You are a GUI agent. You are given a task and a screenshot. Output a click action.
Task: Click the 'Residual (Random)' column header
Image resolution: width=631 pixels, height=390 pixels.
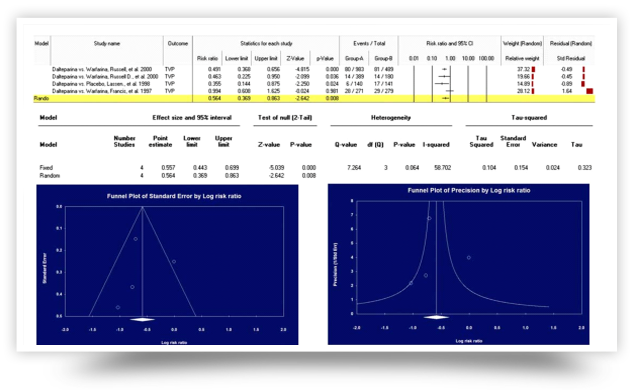[x=571, y=43]
